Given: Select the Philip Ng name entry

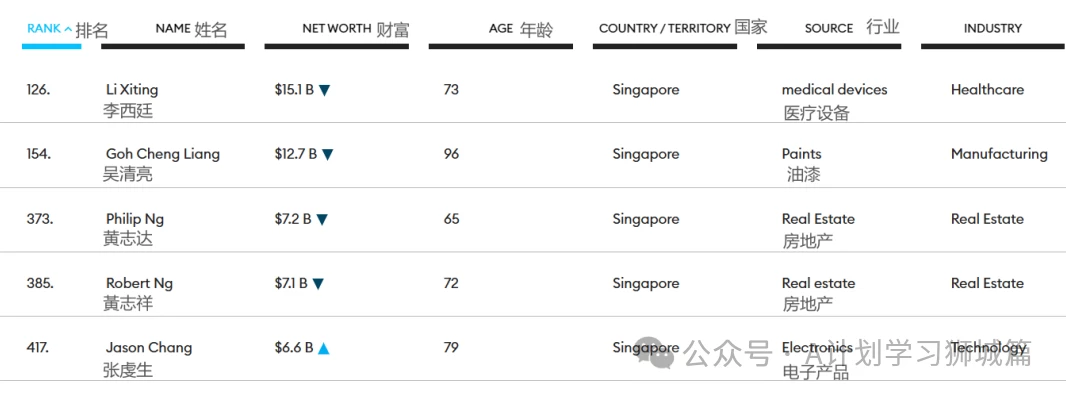Looking at the screenshot, I should [x=135, y=219].
